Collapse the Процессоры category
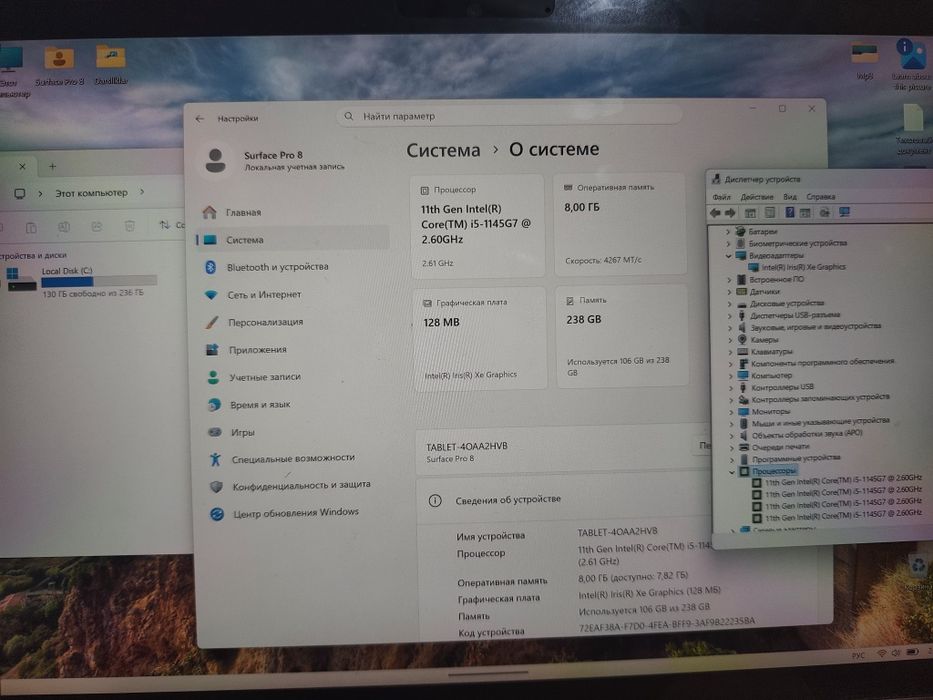This screenshot has width=933, height=700. click(732, 472)
